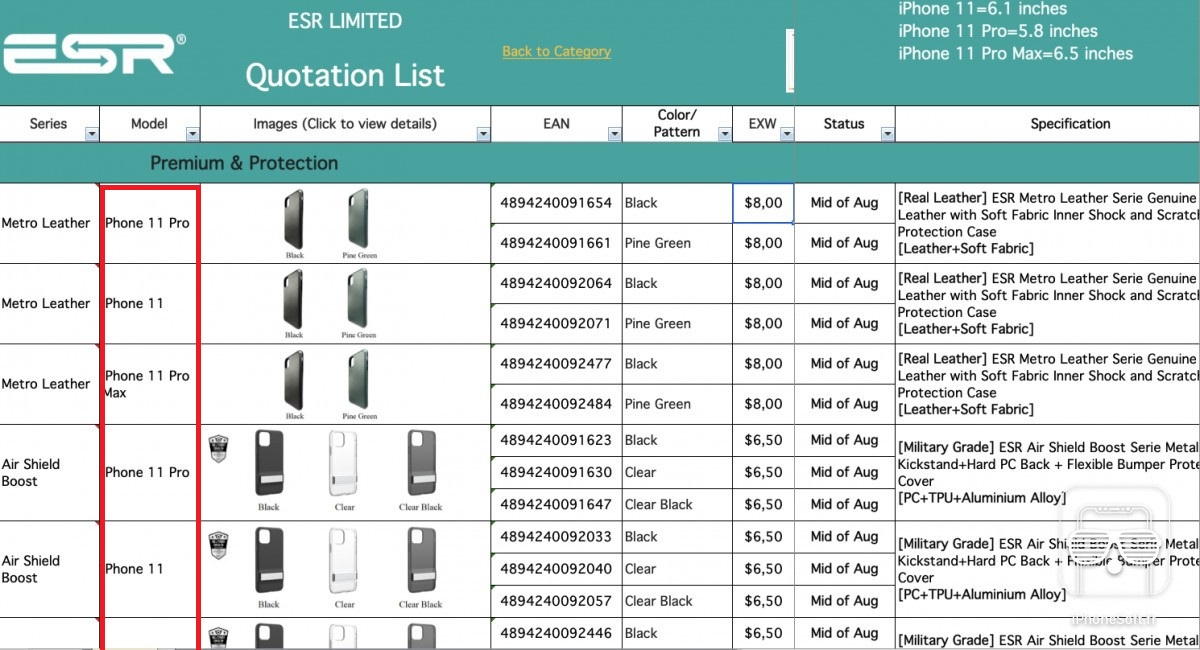Open the Color/Pattern filter dropdown

pos(724,133)
